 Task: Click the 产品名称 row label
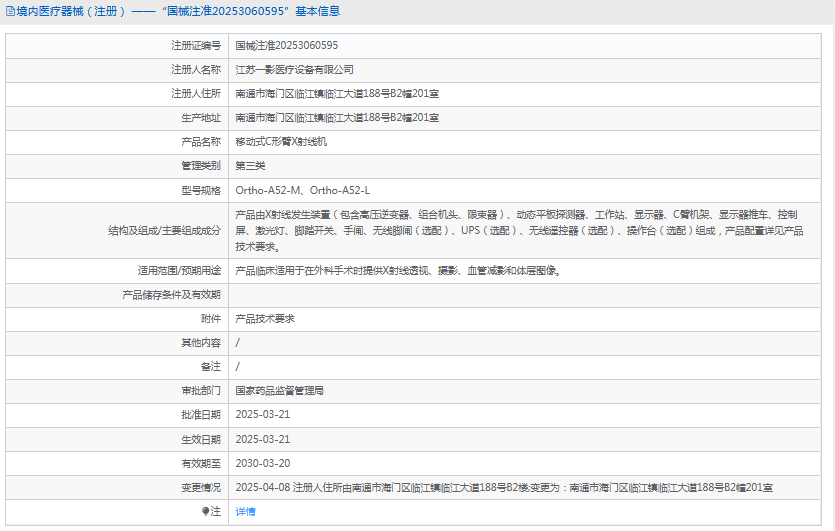[x=201, y=142]
